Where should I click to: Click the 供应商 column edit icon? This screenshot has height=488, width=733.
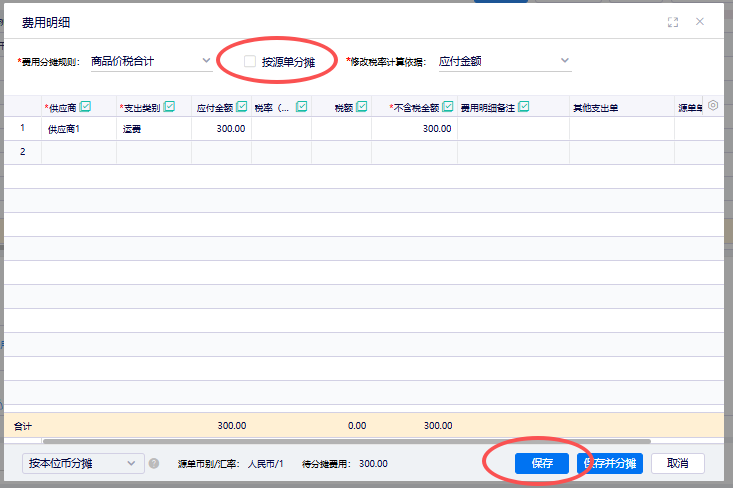pos(85,107)
